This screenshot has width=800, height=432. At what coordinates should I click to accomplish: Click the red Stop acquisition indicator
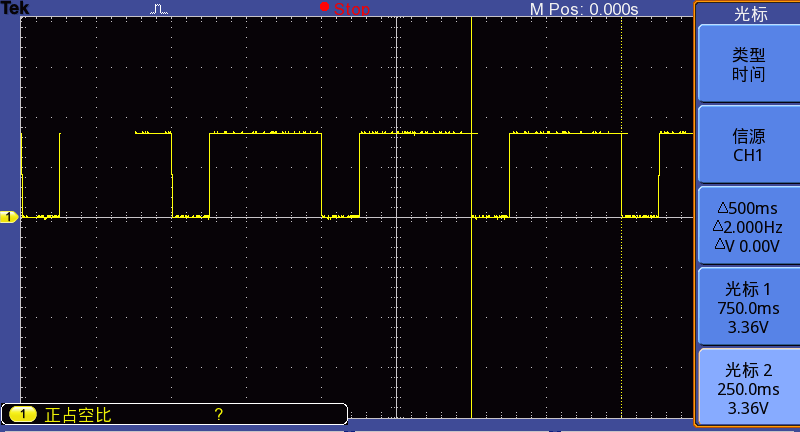(345, 8)
